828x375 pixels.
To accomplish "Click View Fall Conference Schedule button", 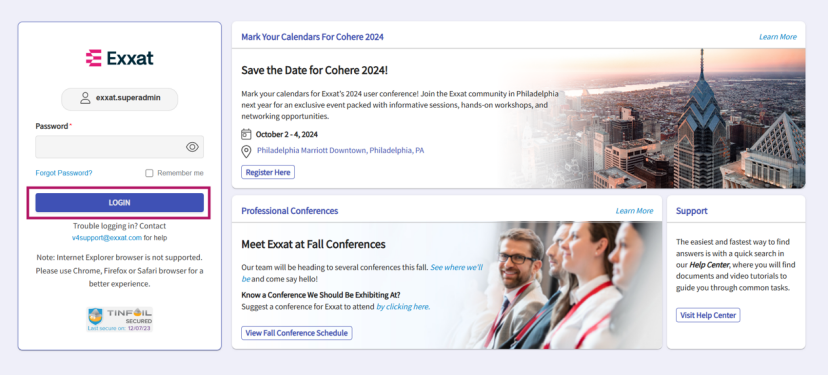I will (x=297, y=333).
